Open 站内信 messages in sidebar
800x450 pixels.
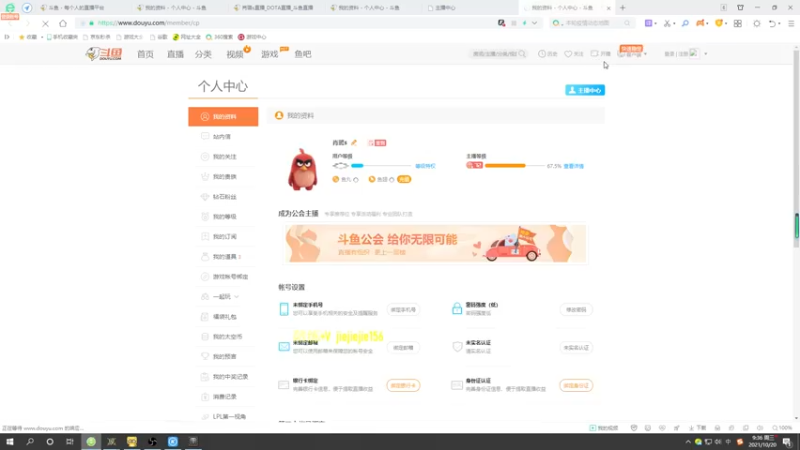pos(223,137)
